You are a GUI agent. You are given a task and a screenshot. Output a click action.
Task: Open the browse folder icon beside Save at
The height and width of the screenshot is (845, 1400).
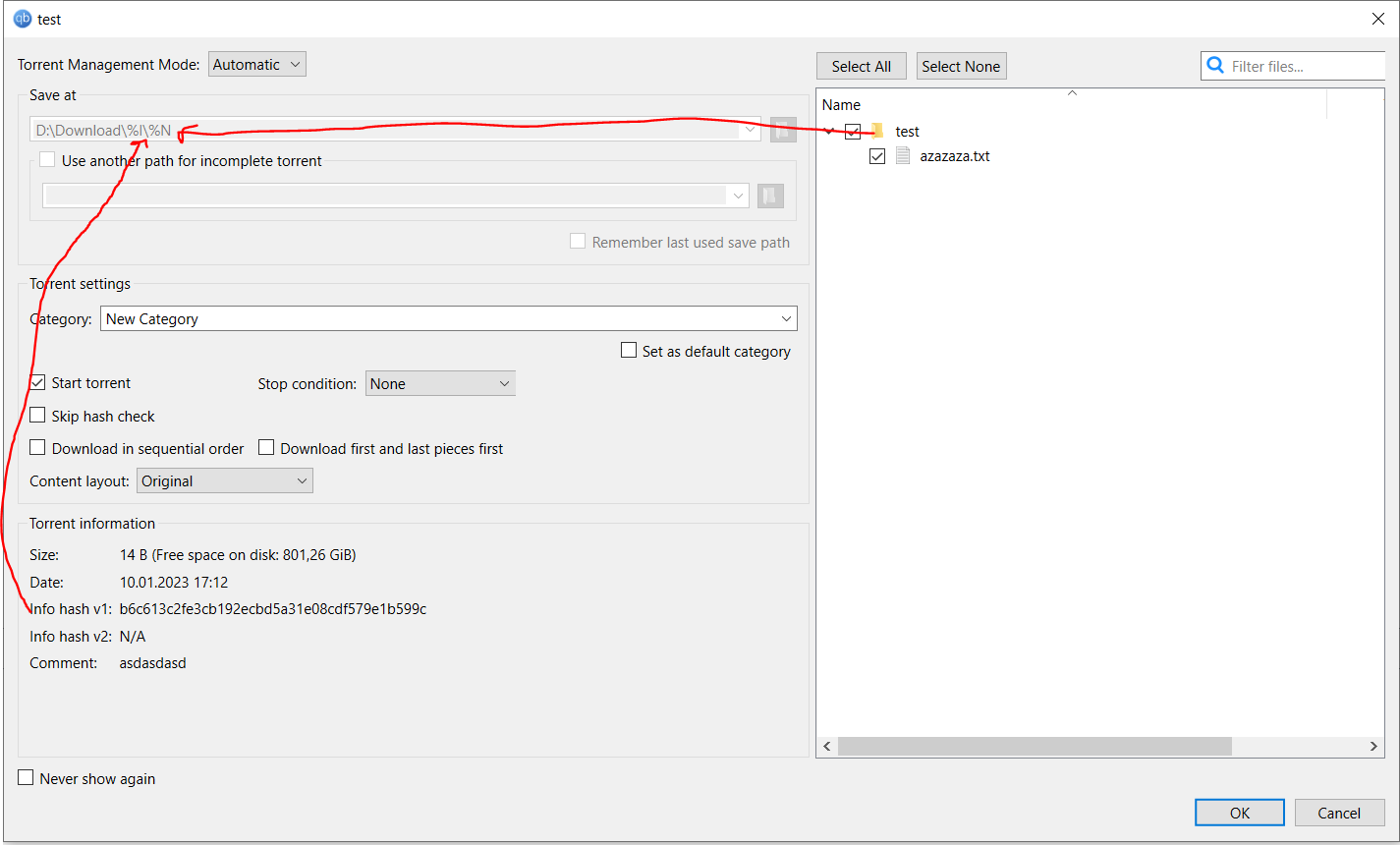(x=782, y=129)
